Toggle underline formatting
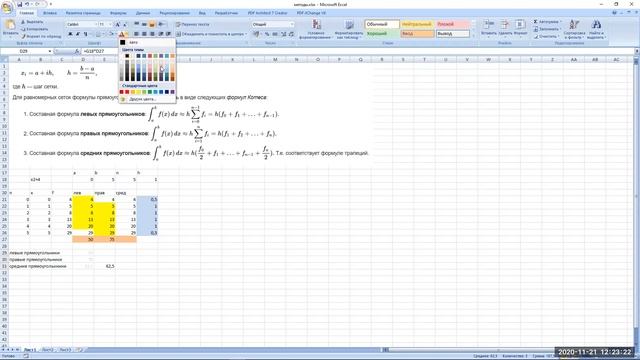Viewport: 640px width, 360px height. click(x=85, y=34)
